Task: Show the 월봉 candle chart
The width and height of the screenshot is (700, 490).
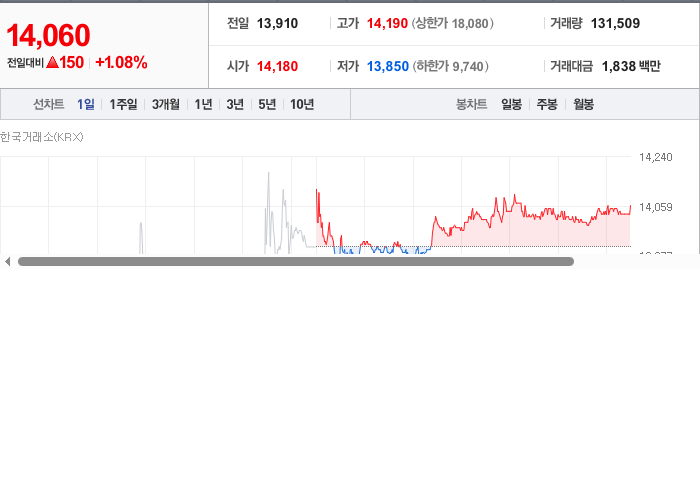Action: point(583,104)
